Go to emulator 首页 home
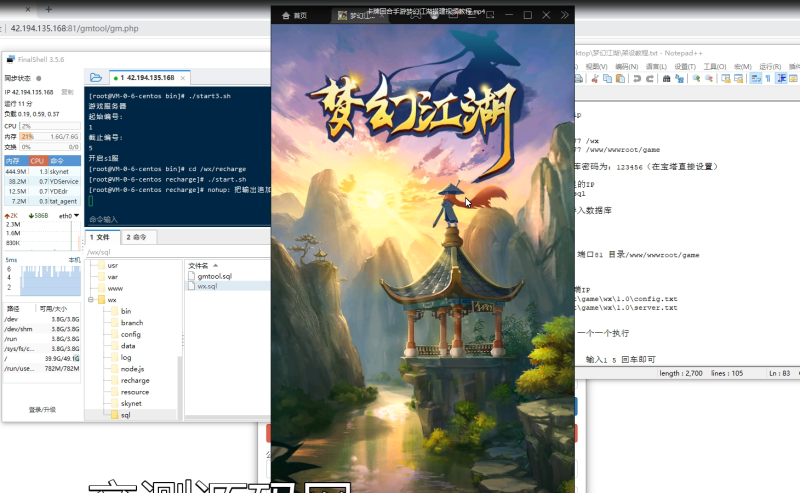Image resolution: width=800 pixels, height=493 pixels. 294,15
